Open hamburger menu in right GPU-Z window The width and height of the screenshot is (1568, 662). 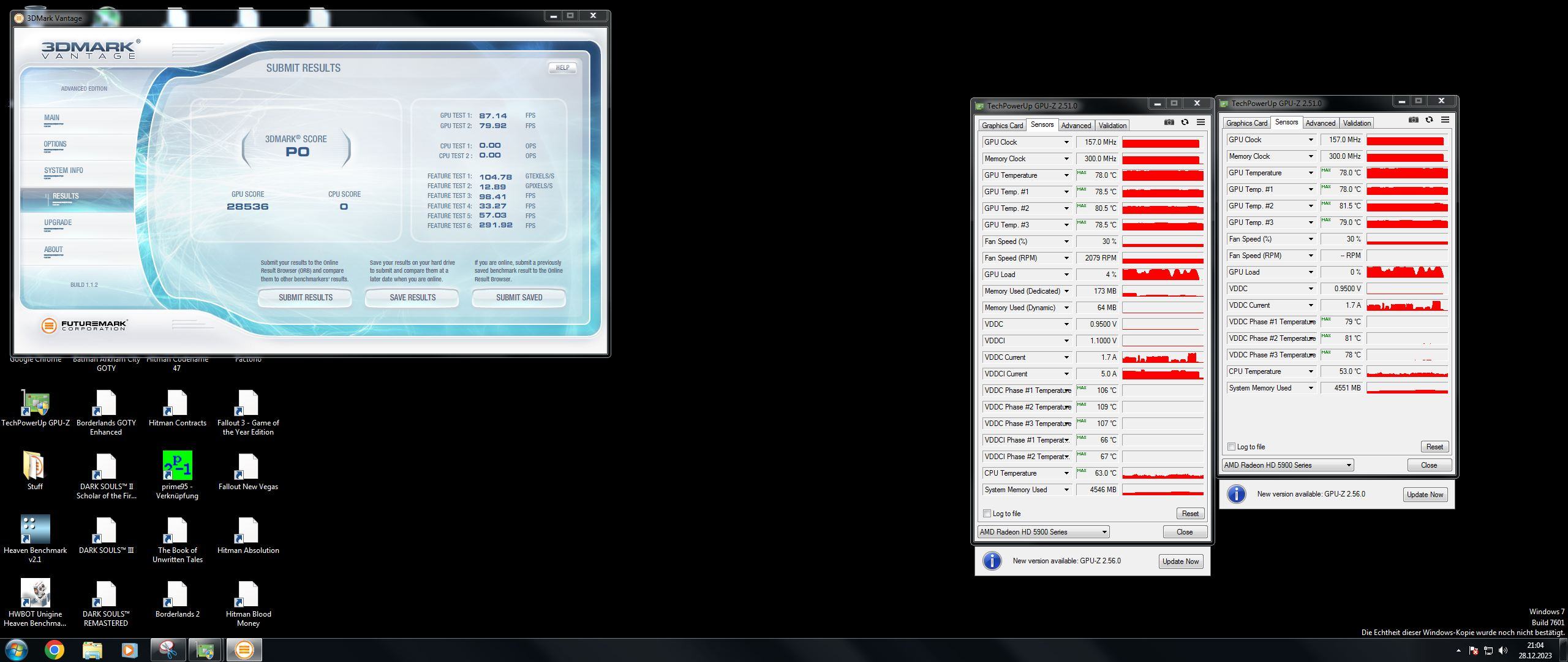click(1445, 120)
